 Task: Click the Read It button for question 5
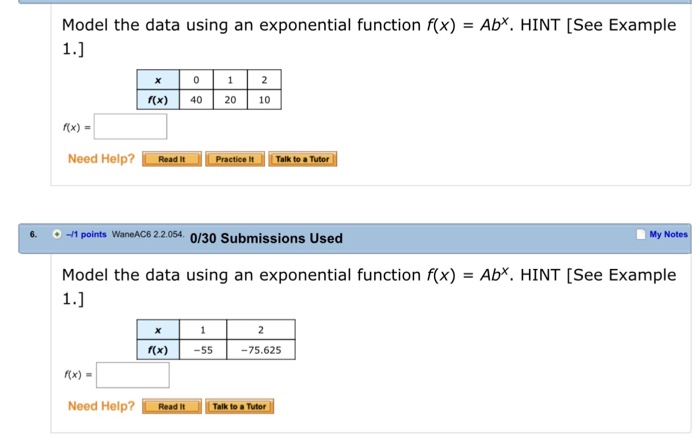172,159
